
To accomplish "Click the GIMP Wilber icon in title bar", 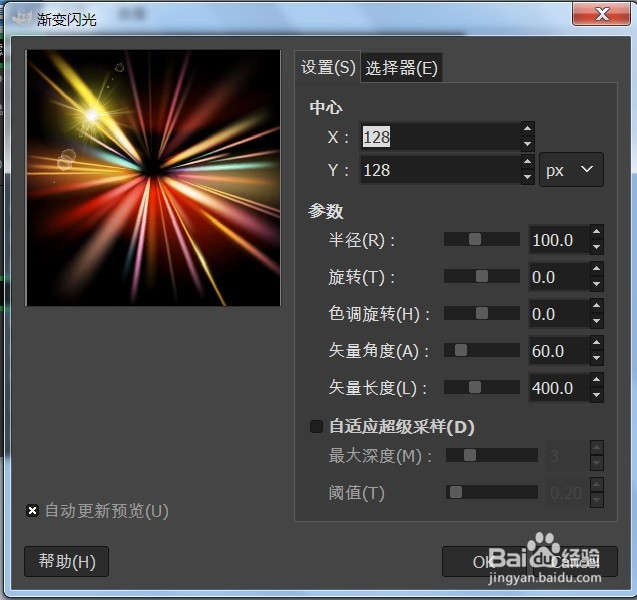I will pos(22,18).
